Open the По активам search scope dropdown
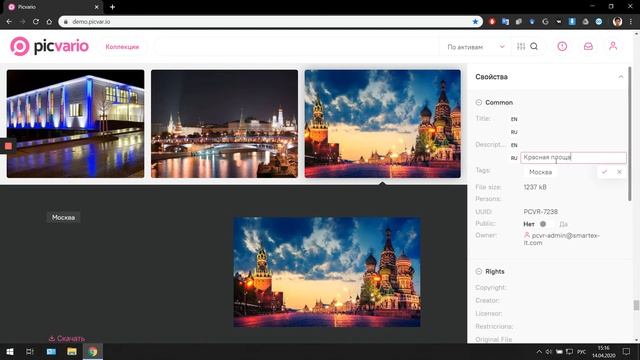 pyautogui.click(x=476, y=47)
